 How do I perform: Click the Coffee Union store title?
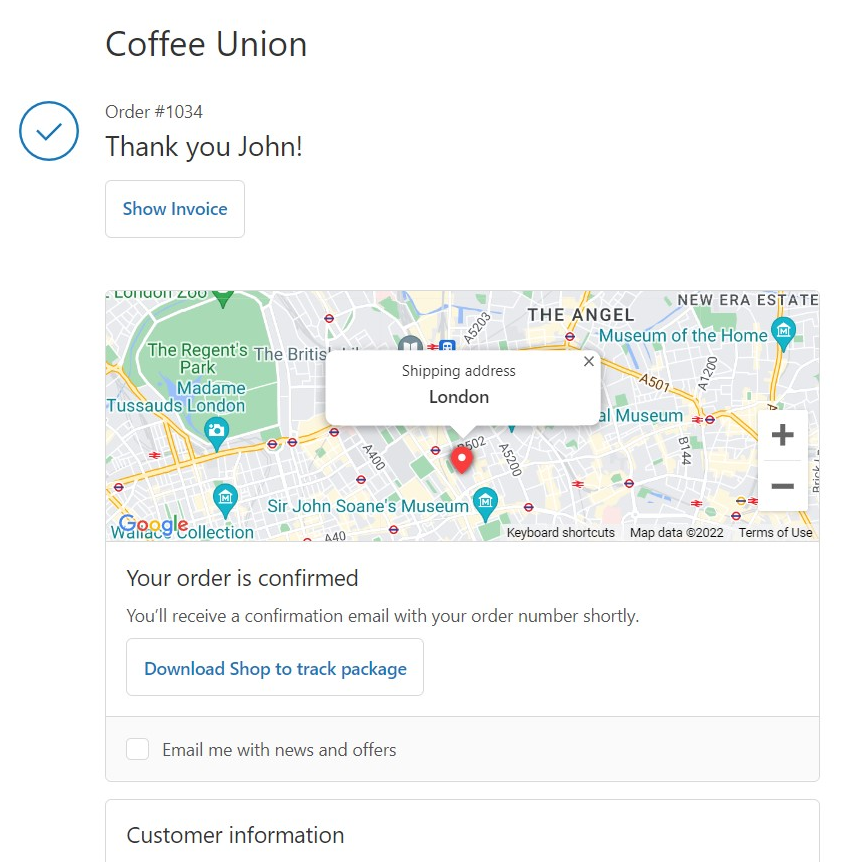206,44
